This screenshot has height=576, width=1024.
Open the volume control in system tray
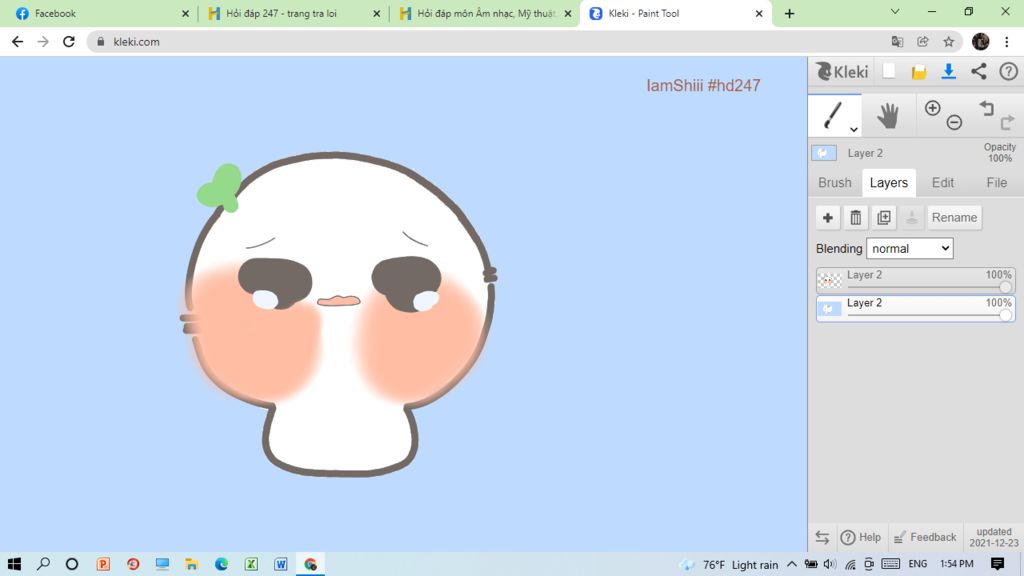(x=829, y=564)
